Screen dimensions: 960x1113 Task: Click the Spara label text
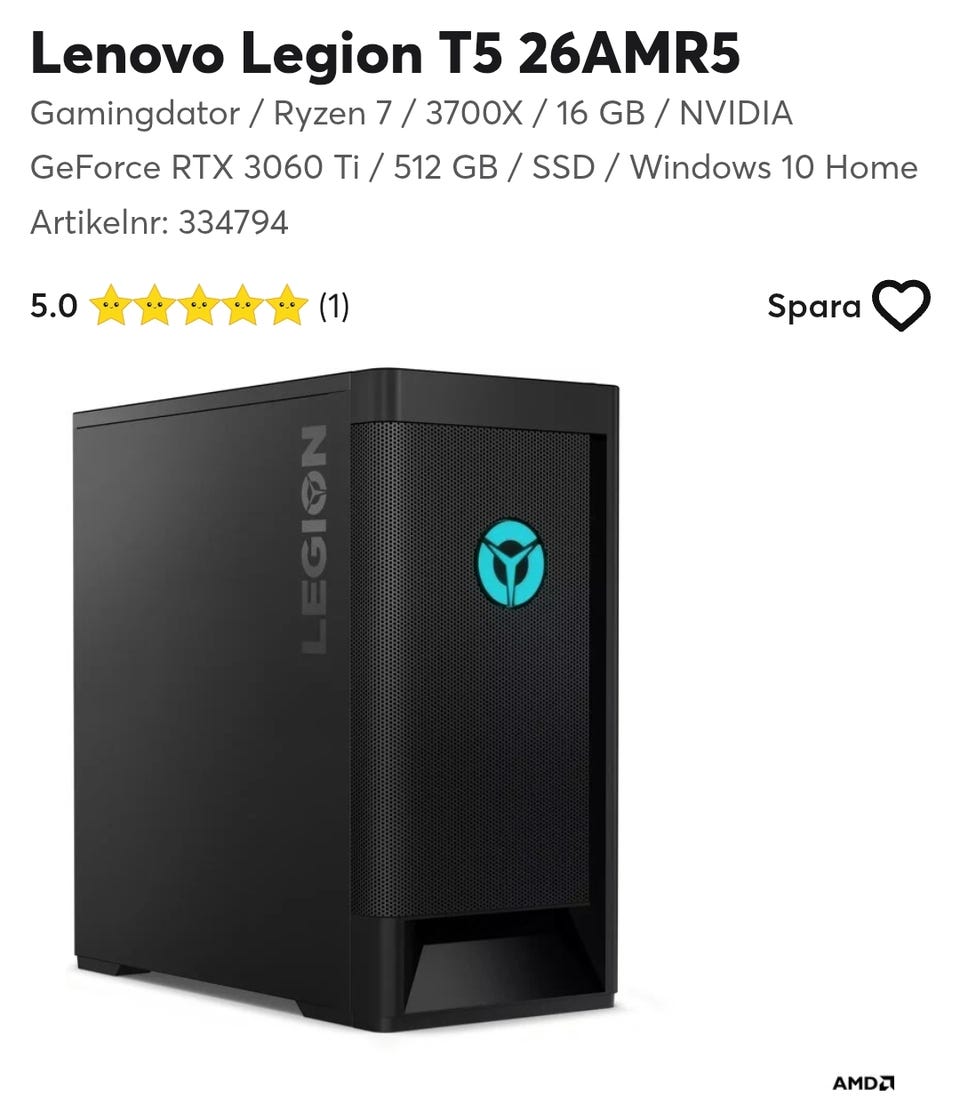click(814, 307)
